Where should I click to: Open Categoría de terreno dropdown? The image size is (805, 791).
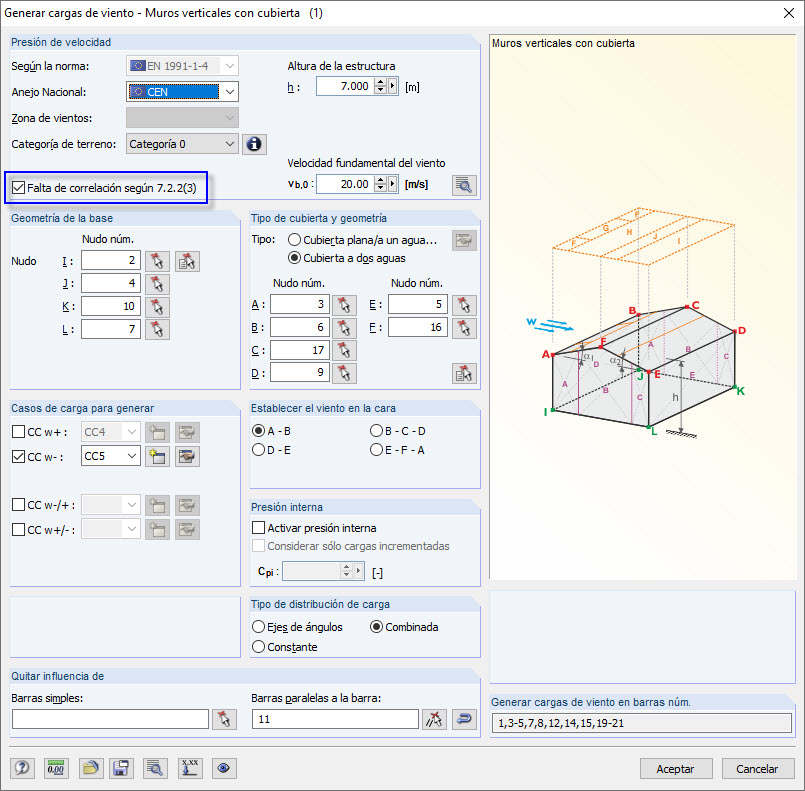coord(231,144)
